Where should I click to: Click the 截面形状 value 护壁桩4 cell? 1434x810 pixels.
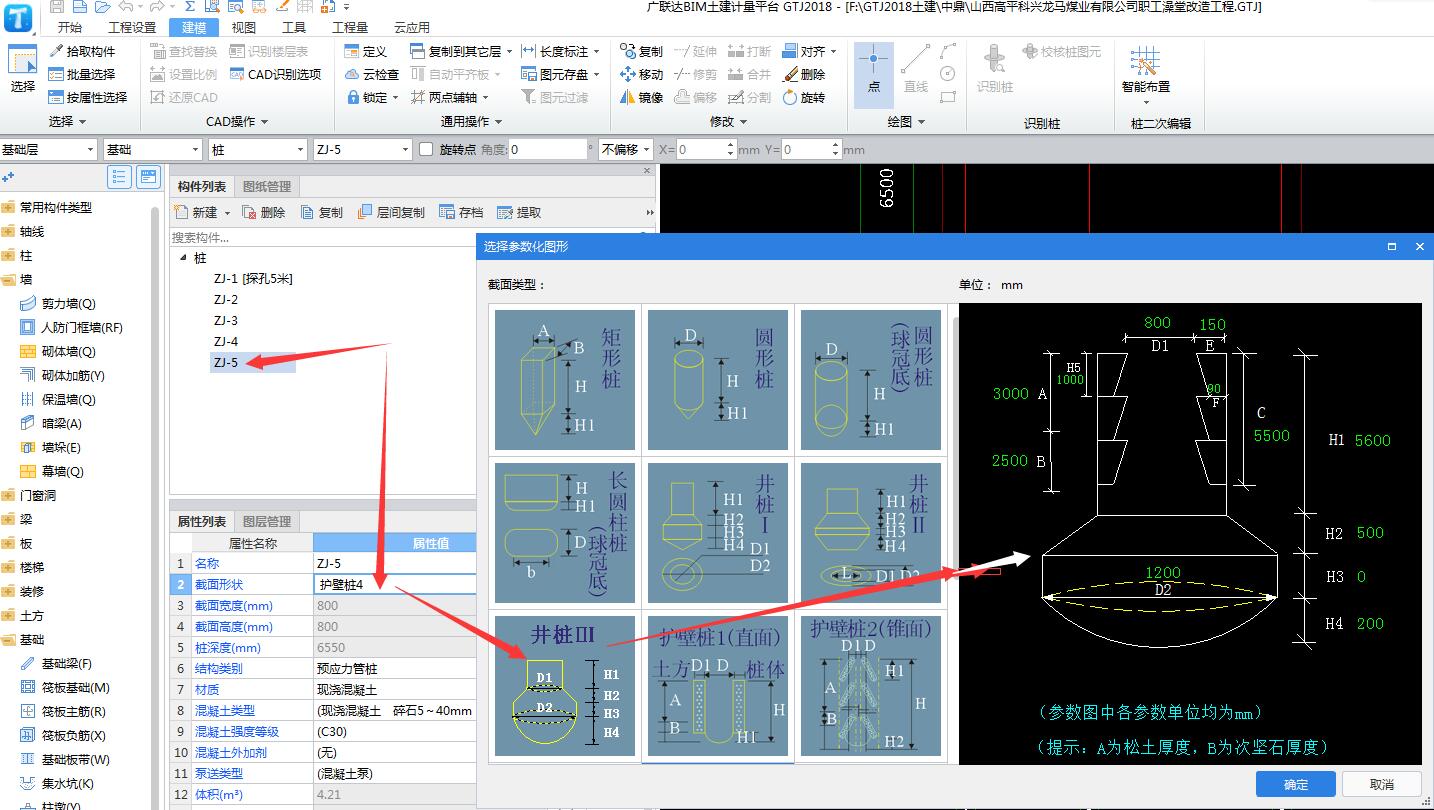click(x=395, y=584)
